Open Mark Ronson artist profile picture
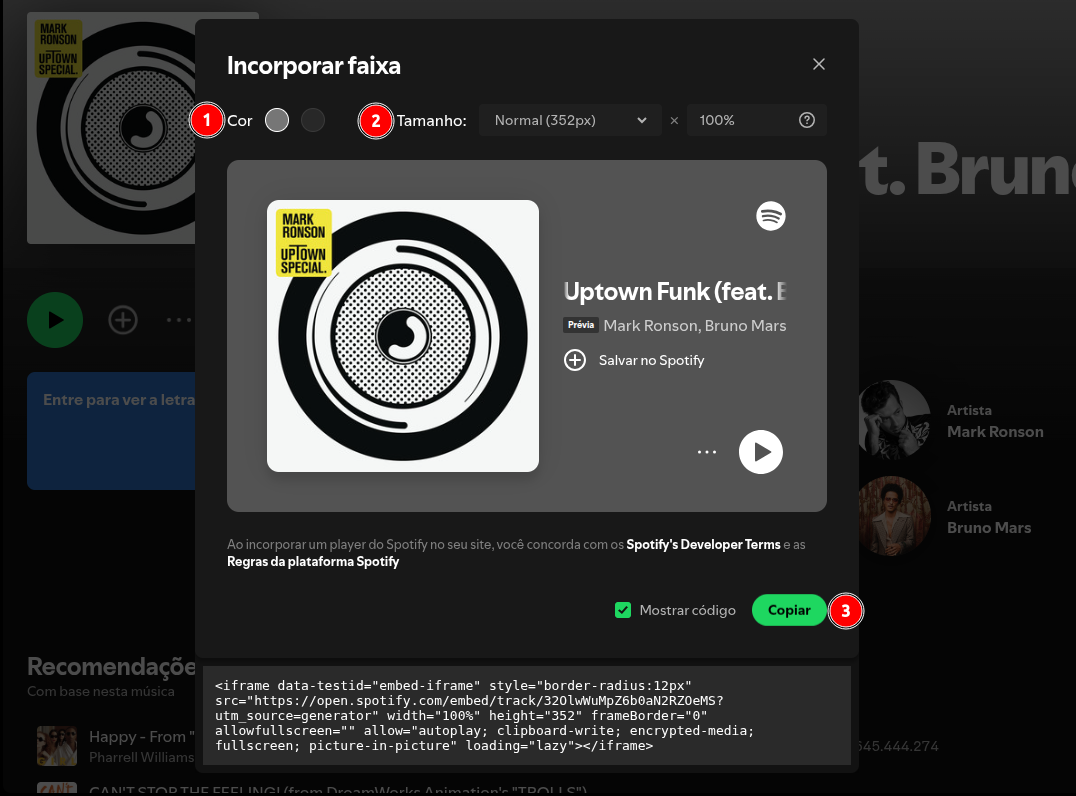Image resolution: width=1076 pixels, height=796 pixels. pos(895,420)
